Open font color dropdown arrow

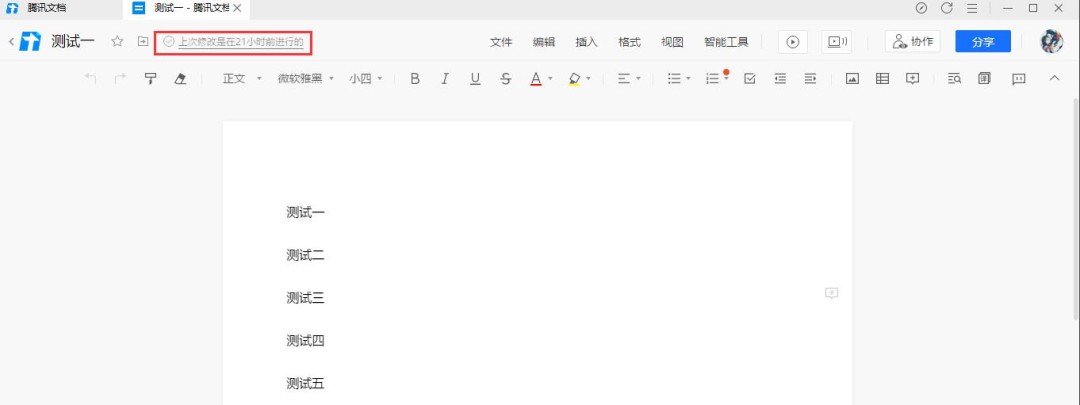[550, 79]
